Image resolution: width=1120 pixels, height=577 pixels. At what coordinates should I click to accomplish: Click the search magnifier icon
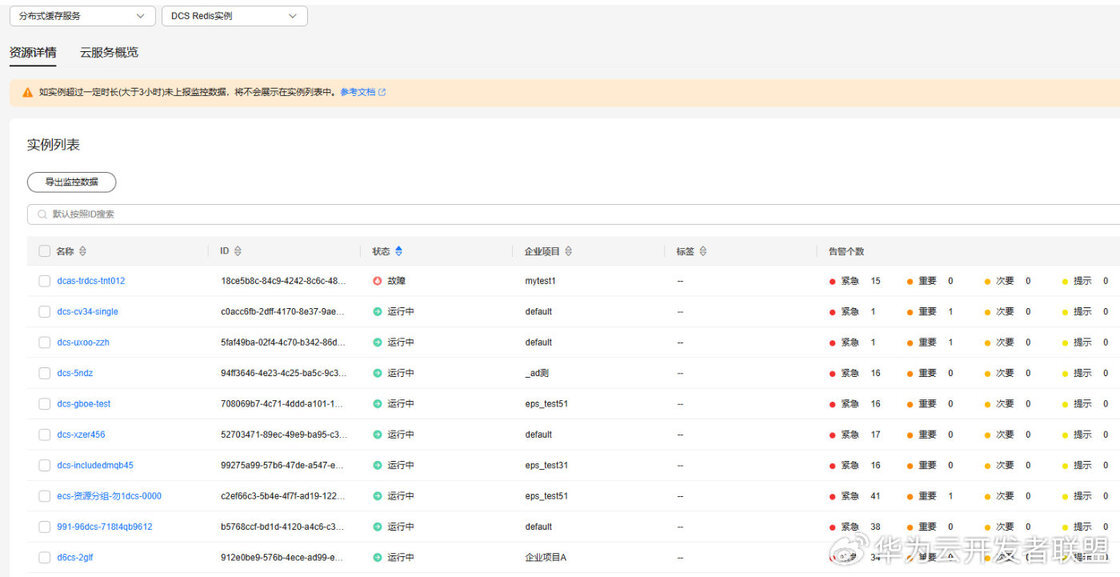(x=43, y=214)
